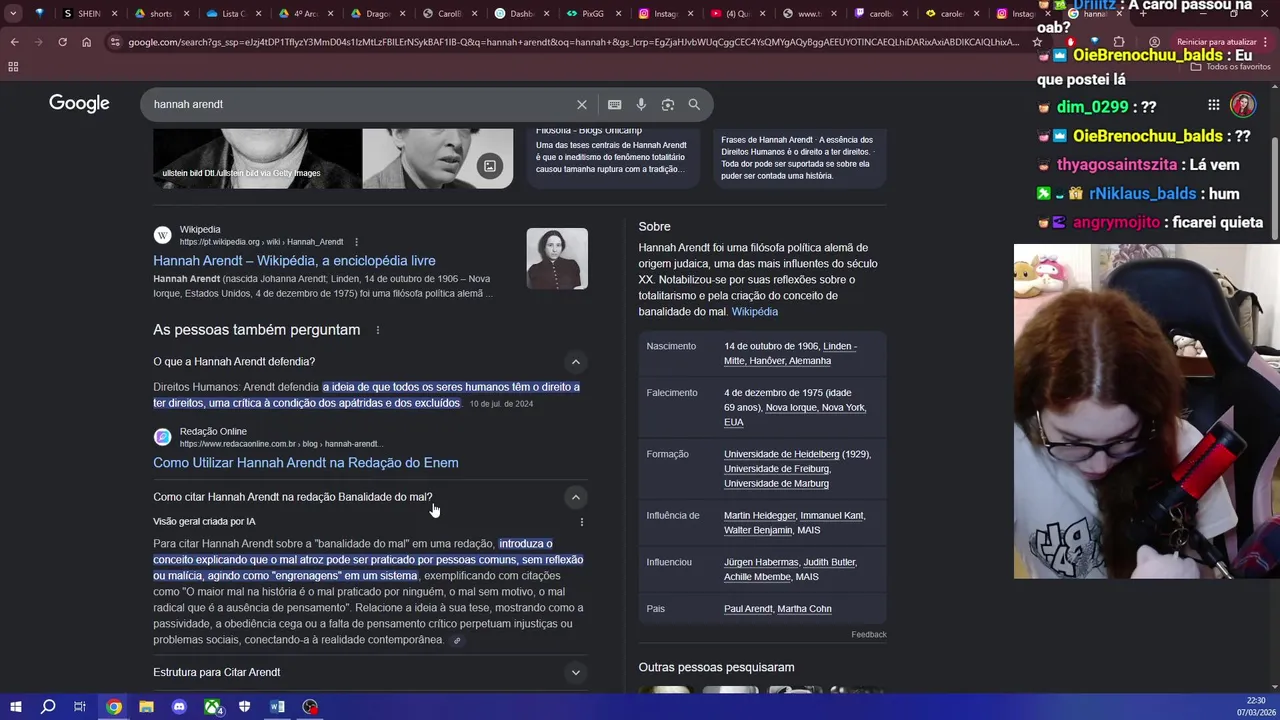This screenshot has height=720, width=1280.
Task: Switch to the Lista OneDrive tab
Action: point(233,14)
